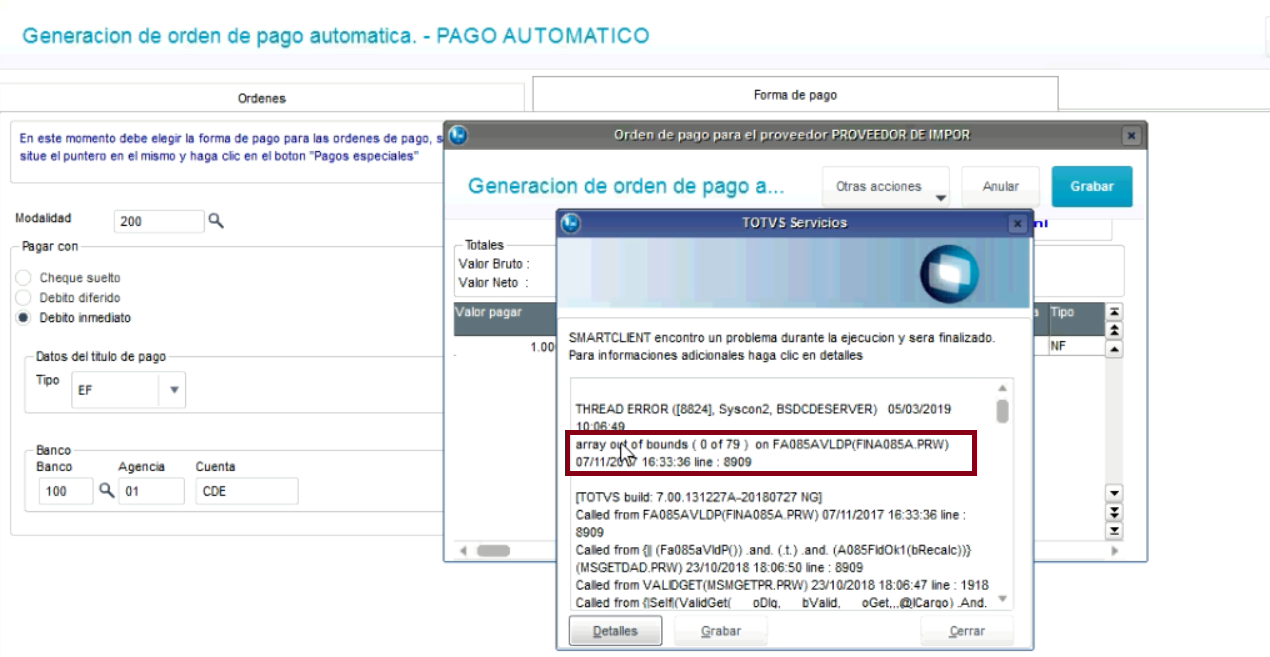Switch to the Forma de pago tab
Image resolution: width=1270 pixels, height=657 pixels.
[795, 95]
